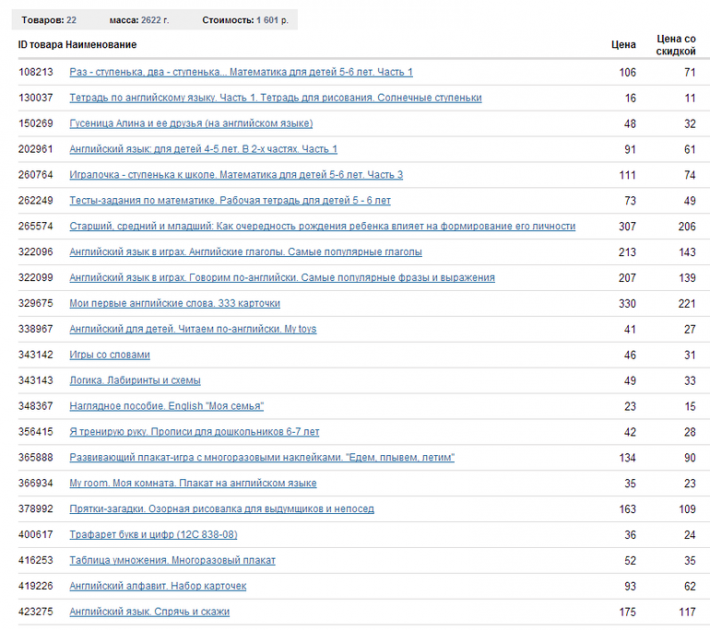710x630 pixels.
Task: Click 'Наглядное пособие. English "Моя семья"' link
Action: click(x=166, y=406)
